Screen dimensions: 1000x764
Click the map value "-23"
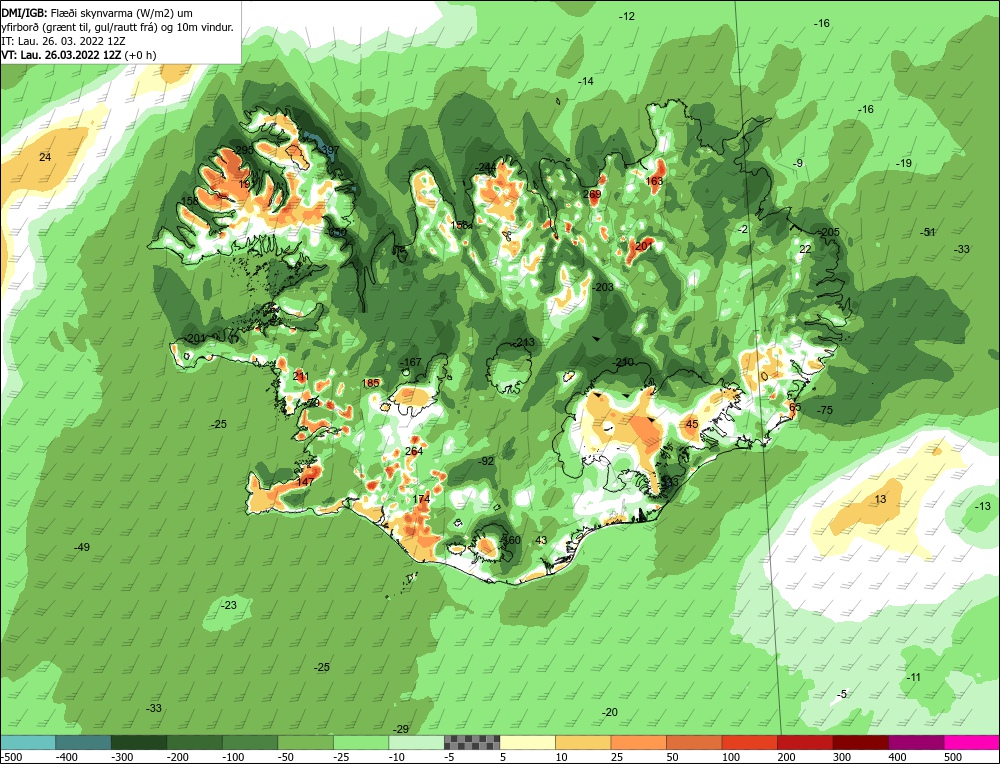point(229,605)
